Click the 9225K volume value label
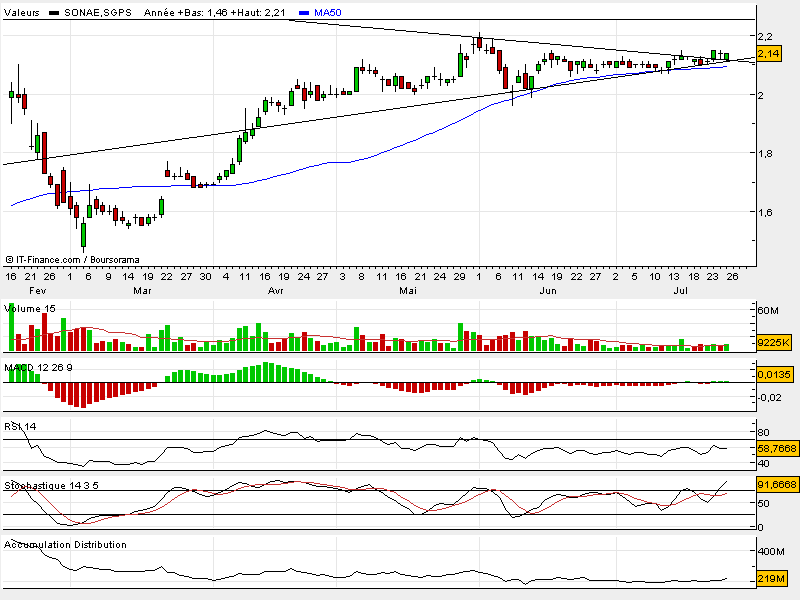Screen dimensions: 800x600 (774, 342)
